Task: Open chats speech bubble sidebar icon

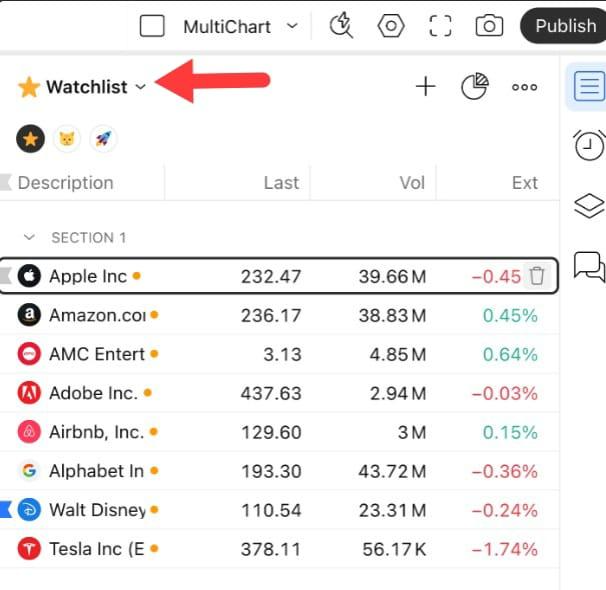Action: [589, 266]
